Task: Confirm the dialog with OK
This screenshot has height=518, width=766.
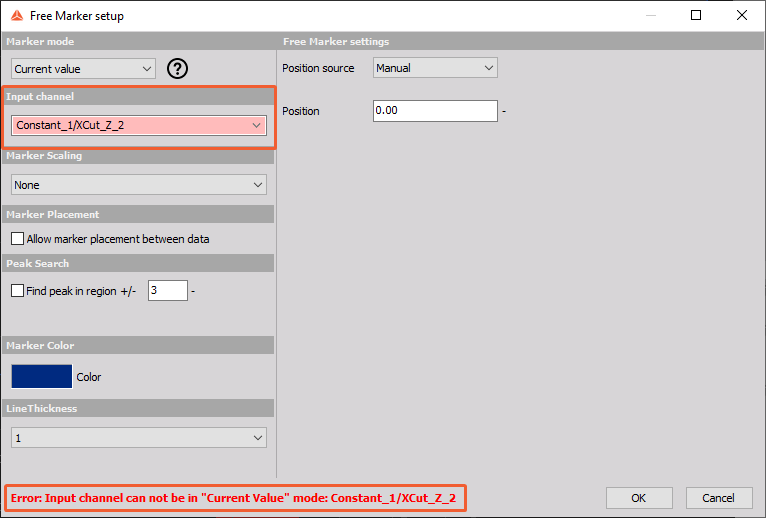Action: click(639, 498)
